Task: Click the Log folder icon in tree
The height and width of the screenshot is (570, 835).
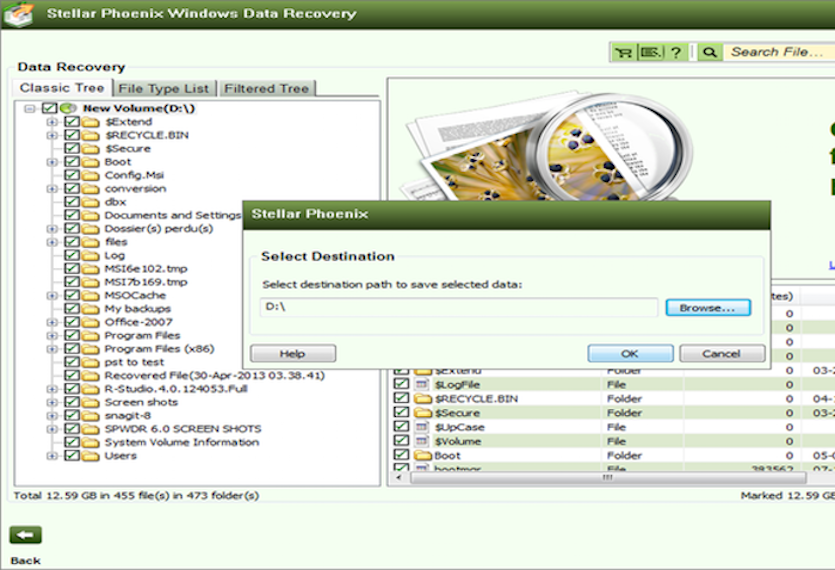Action: (91, 255)
